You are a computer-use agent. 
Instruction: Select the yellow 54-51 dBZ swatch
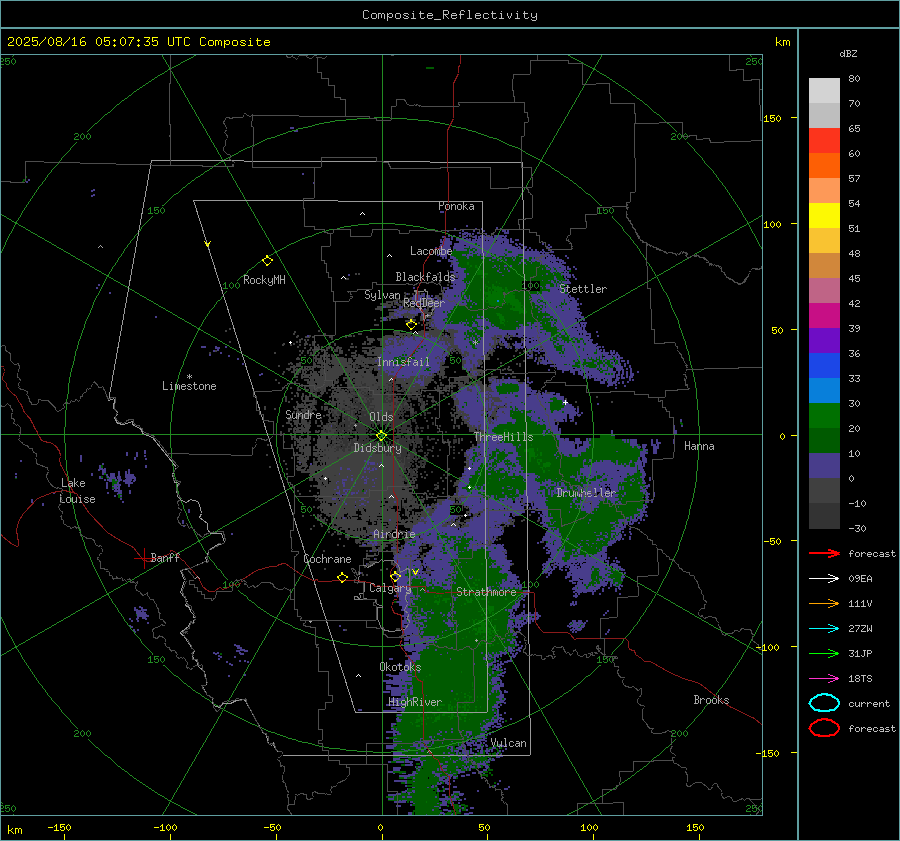tap(824, 216)
